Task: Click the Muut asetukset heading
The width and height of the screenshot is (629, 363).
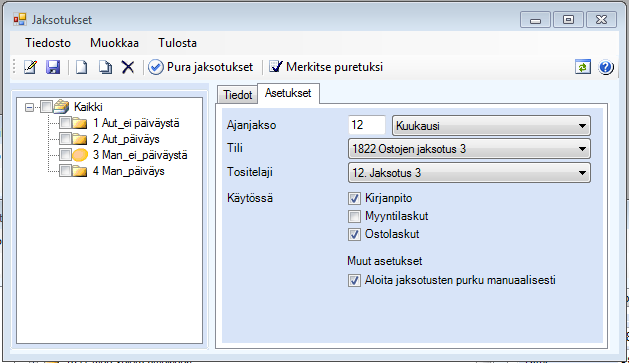Action: (385, 261)
